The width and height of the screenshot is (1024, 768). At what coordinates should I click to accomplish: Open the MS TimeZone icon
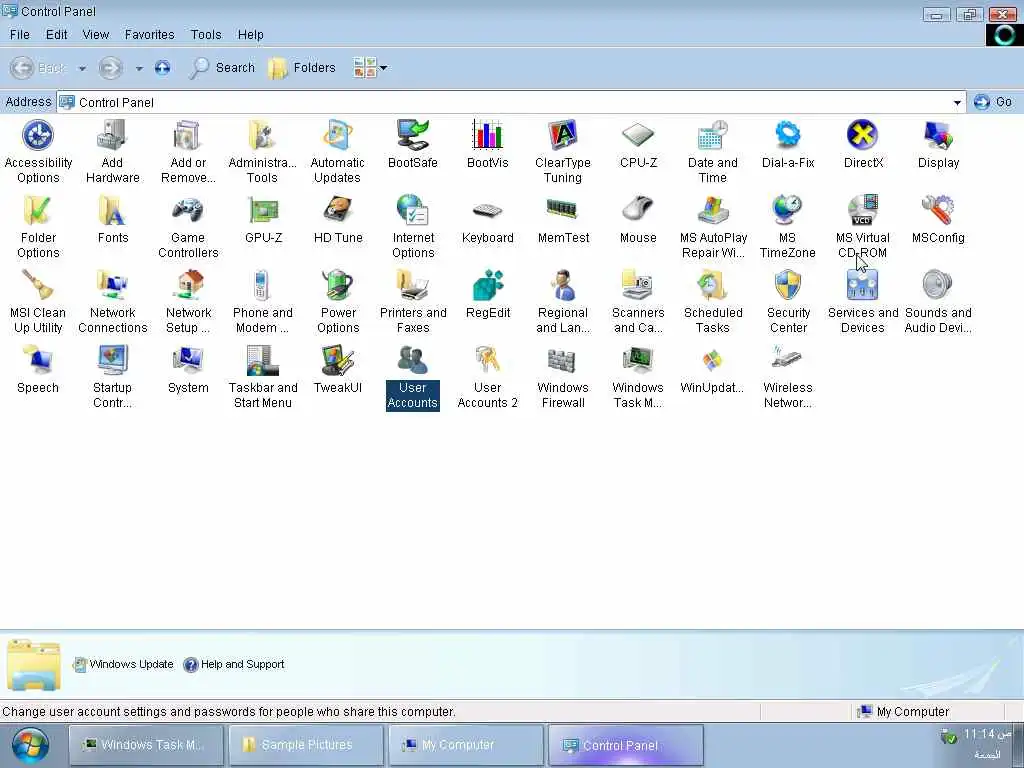788,210
